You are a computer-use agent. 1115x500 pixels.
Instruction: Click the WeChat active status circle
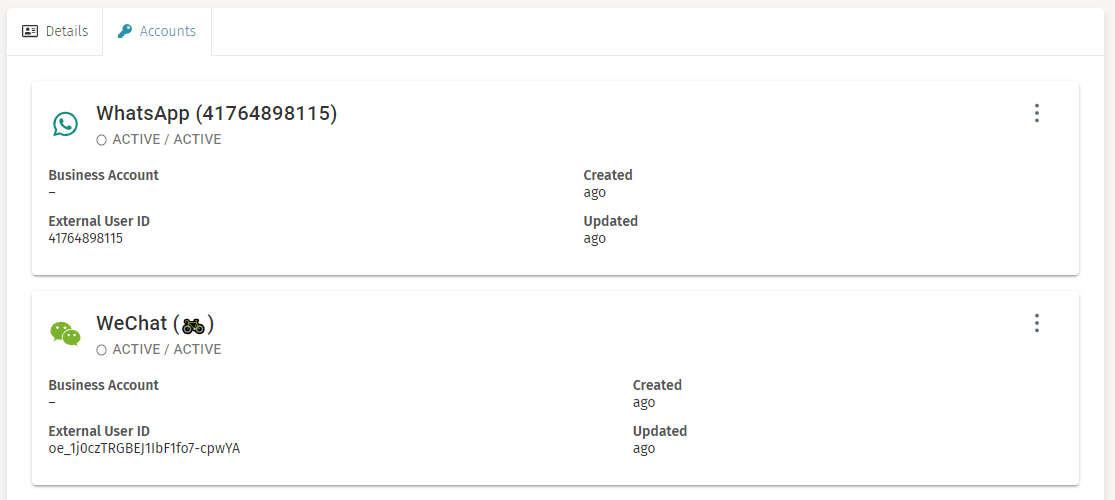[101, 350]
